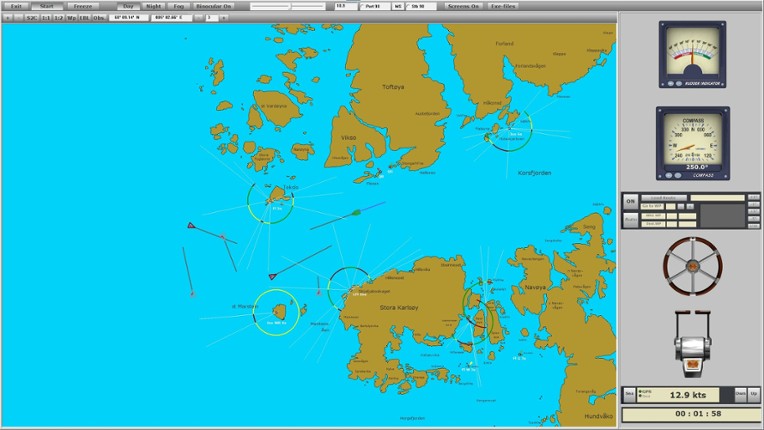Toggle the autopilot ON button
The height and width of the screenshot is (430, 764).
[x=630, y=201]
